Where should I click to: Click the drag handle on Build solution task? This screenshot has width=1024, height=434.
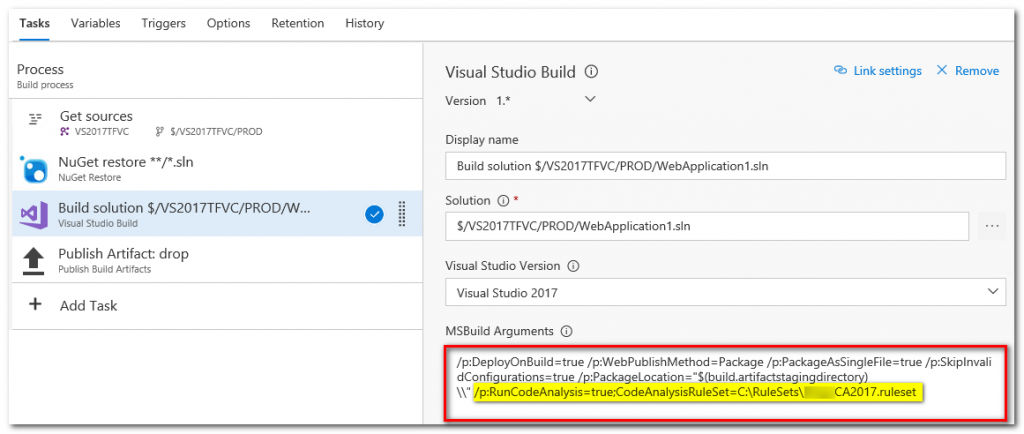coord(402,214)
